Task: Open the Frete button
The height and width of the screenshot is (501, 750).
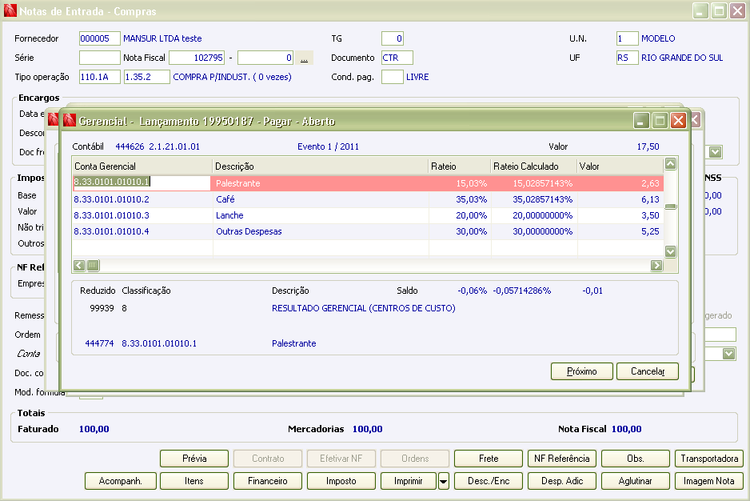Action: 488,458
